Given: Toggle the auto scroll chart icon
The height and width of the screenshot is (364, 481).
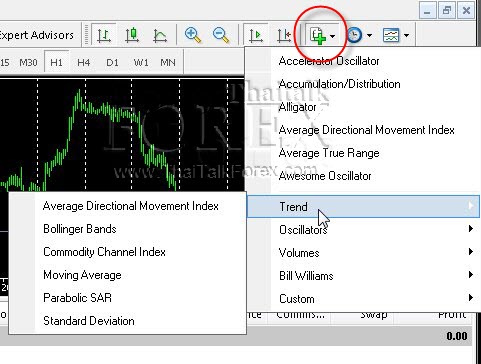Looking at the screenshot, I should click(x=256, y=35).
